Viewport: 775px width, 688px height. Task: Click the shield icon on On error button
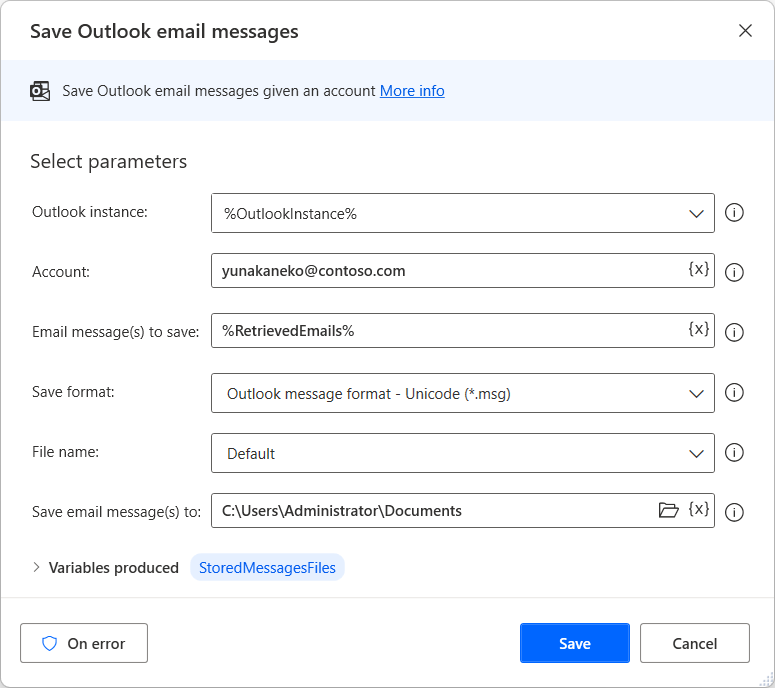click(x=49, y=643)
